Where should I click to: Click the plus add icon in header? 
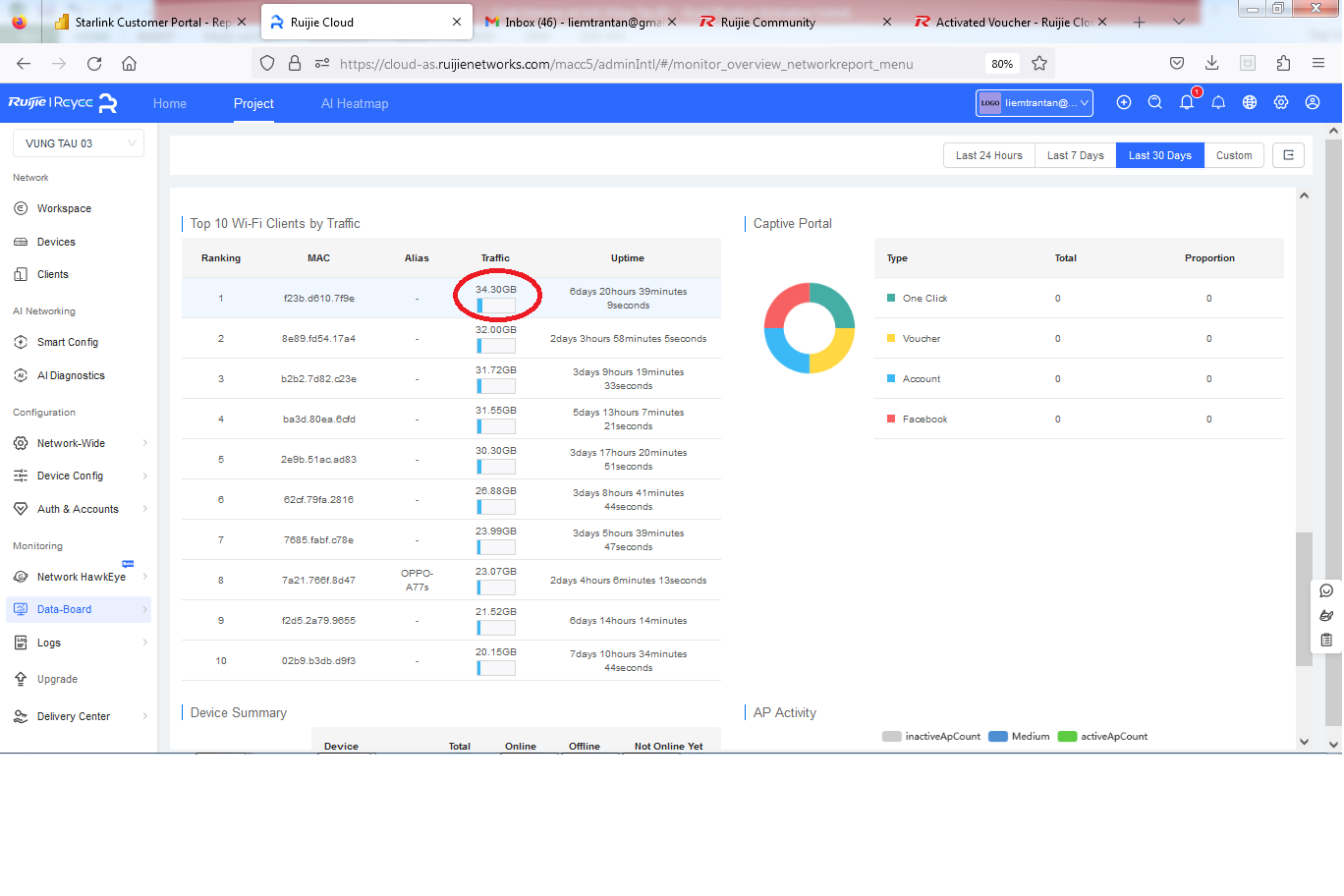coord(1124,103)
